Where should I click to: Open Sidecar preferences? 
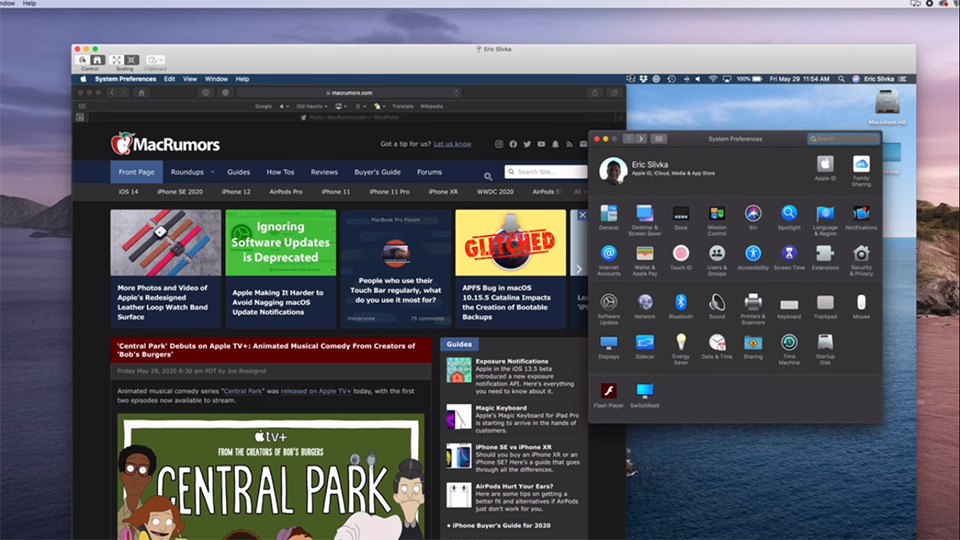(x=645, y=346)
